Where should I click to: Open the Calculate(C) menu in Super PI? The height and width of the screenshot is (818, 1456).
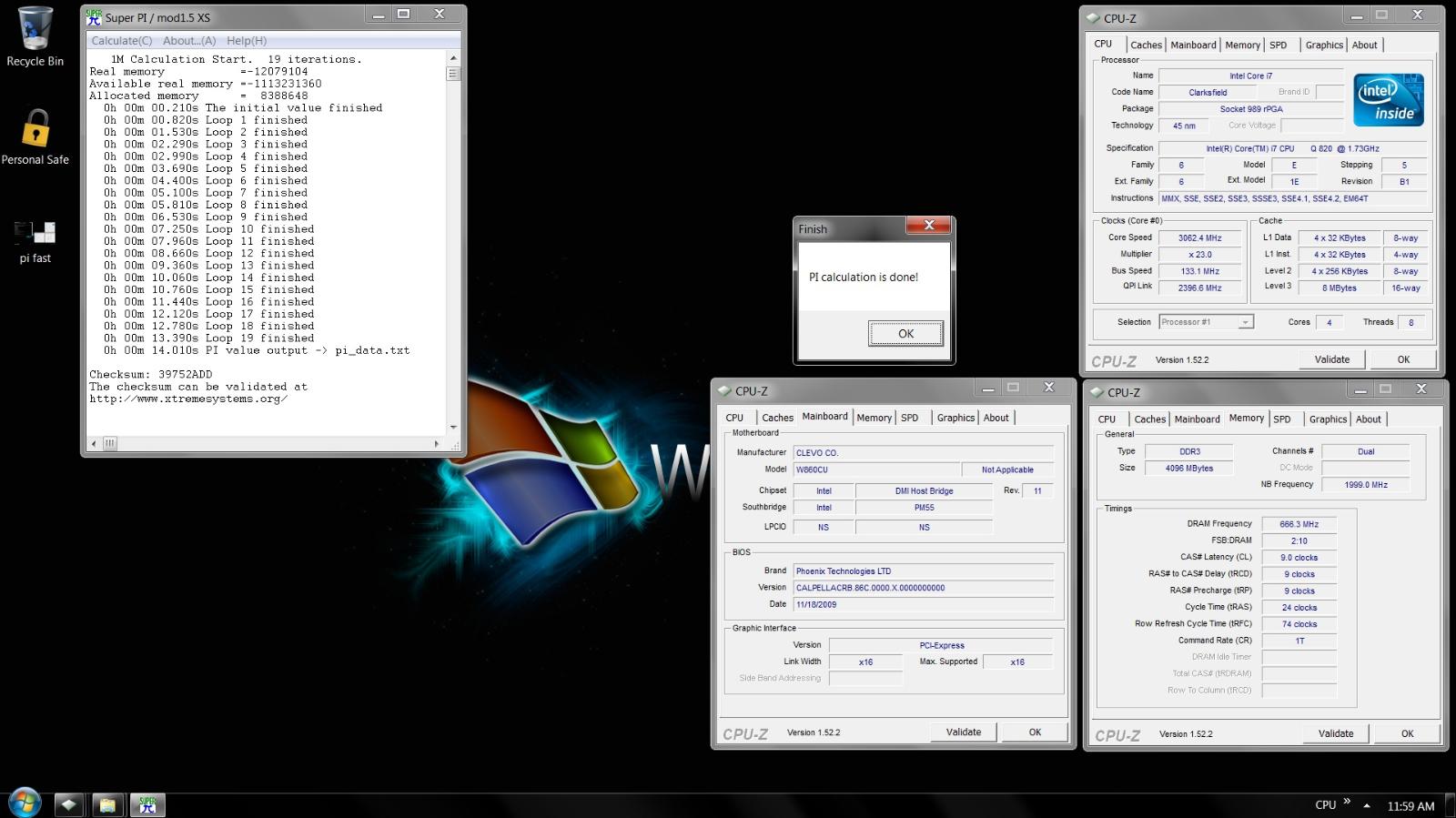pyautogui.click(x=122, y=41)
